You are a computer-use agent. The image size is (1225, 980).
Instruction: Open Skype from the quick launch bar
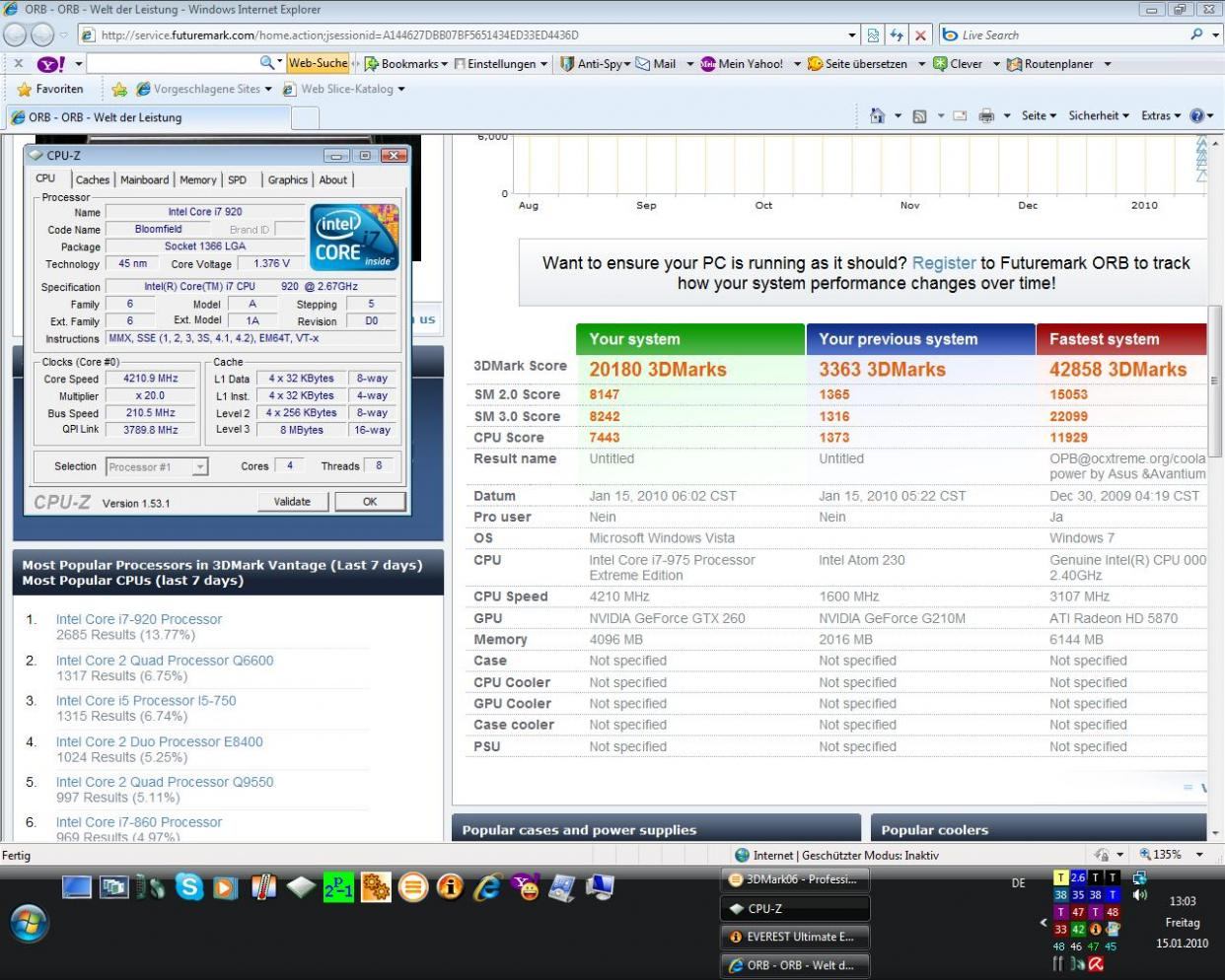pyautogui.click(x=188, y=887)
